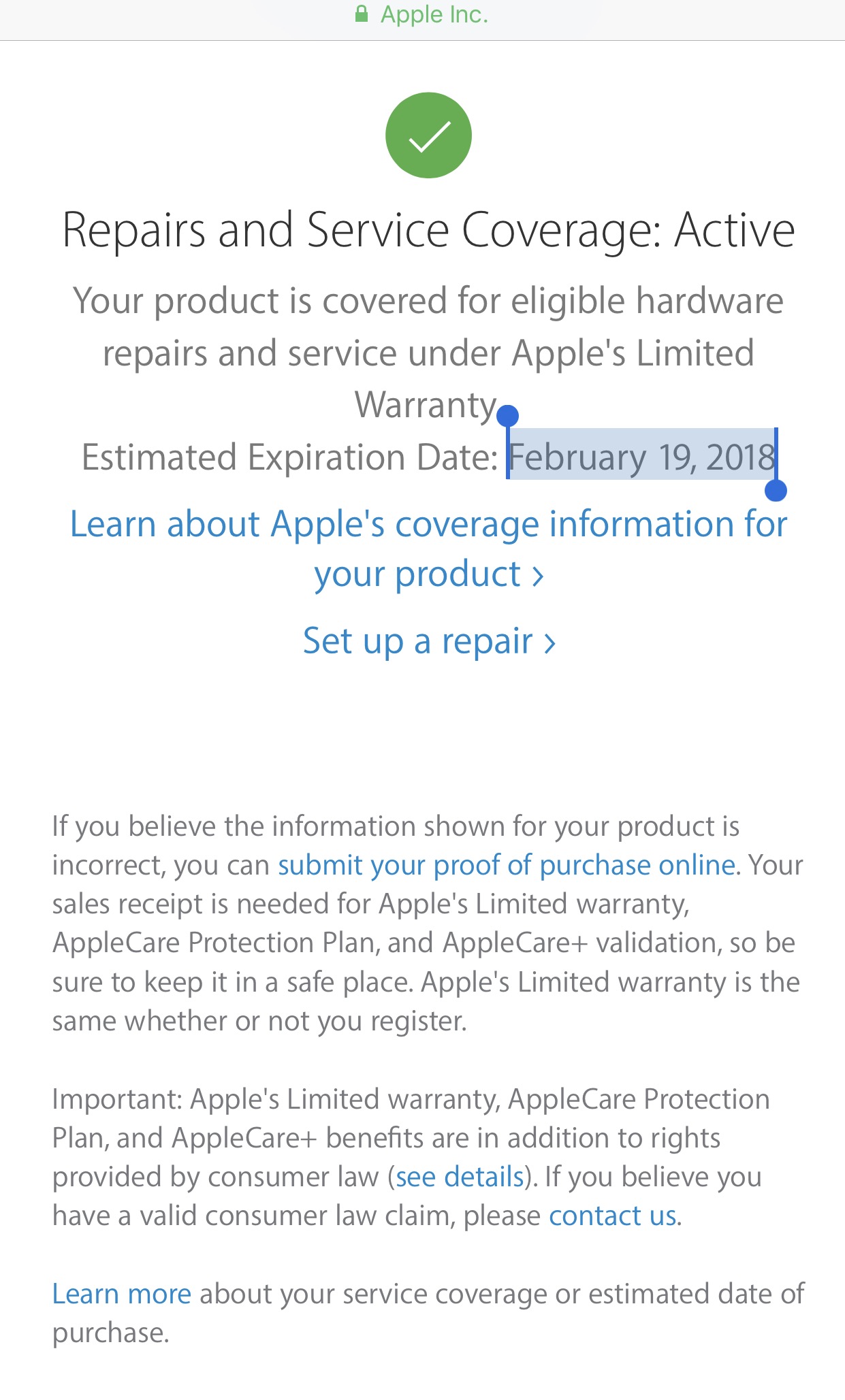Open the Set up a repair link

click(x=417, y=641)
